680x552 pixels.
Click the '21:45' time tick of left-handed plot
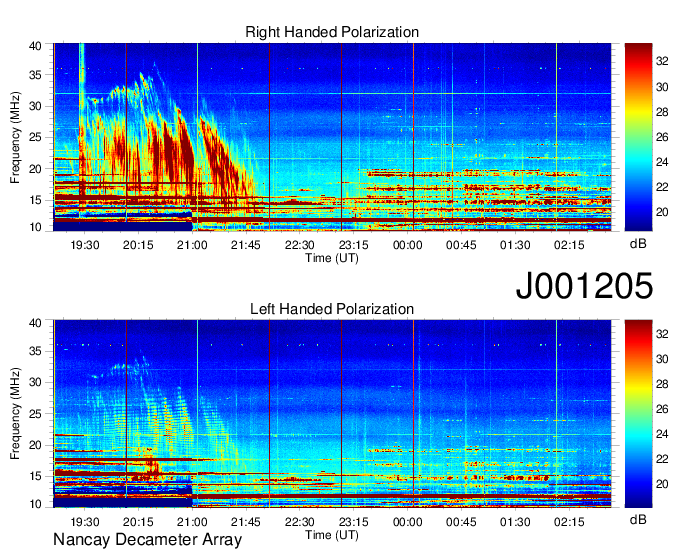point(246,522)
